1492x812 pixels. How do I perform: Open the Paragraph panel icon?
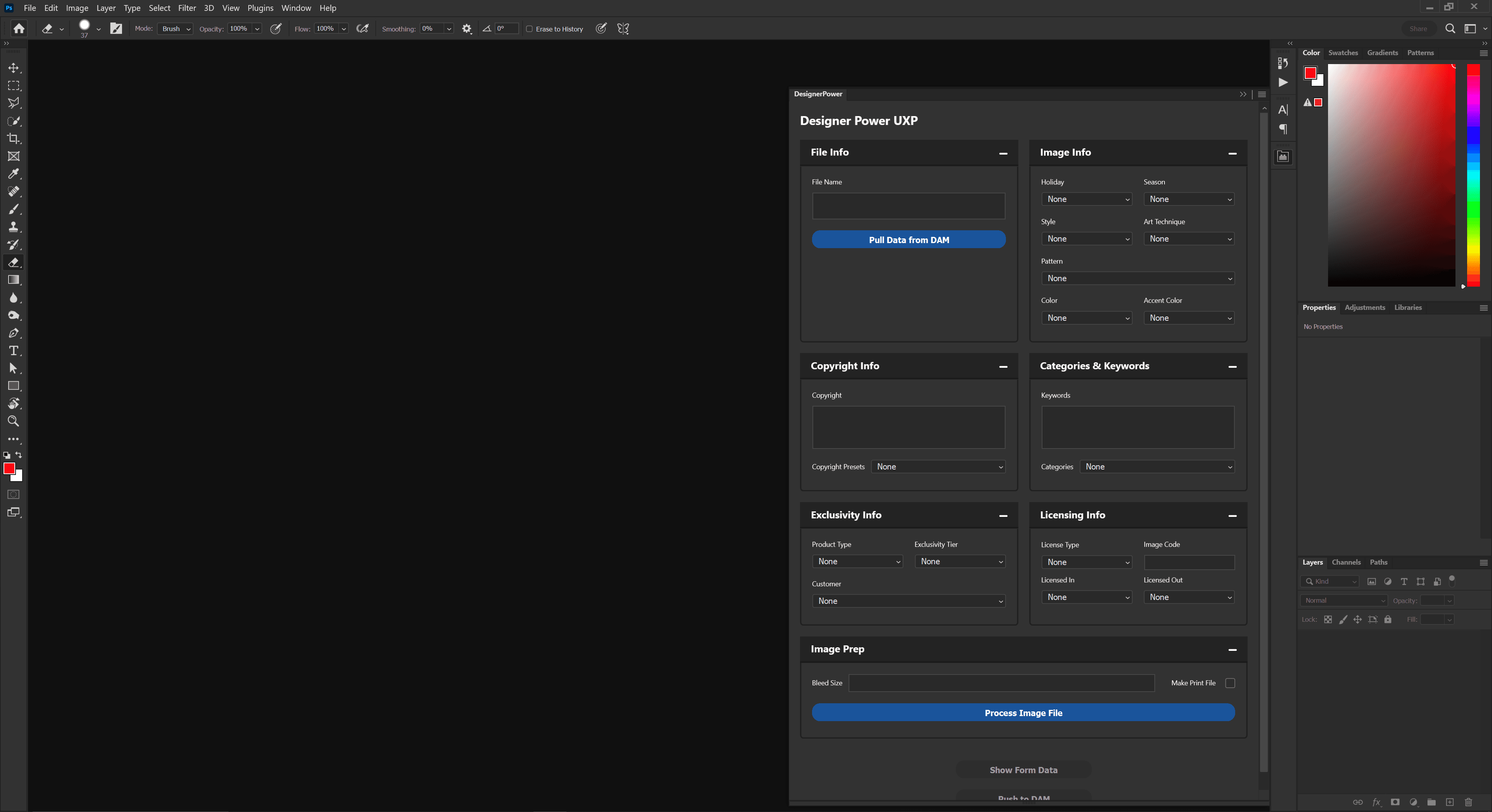coord(1283,129)
